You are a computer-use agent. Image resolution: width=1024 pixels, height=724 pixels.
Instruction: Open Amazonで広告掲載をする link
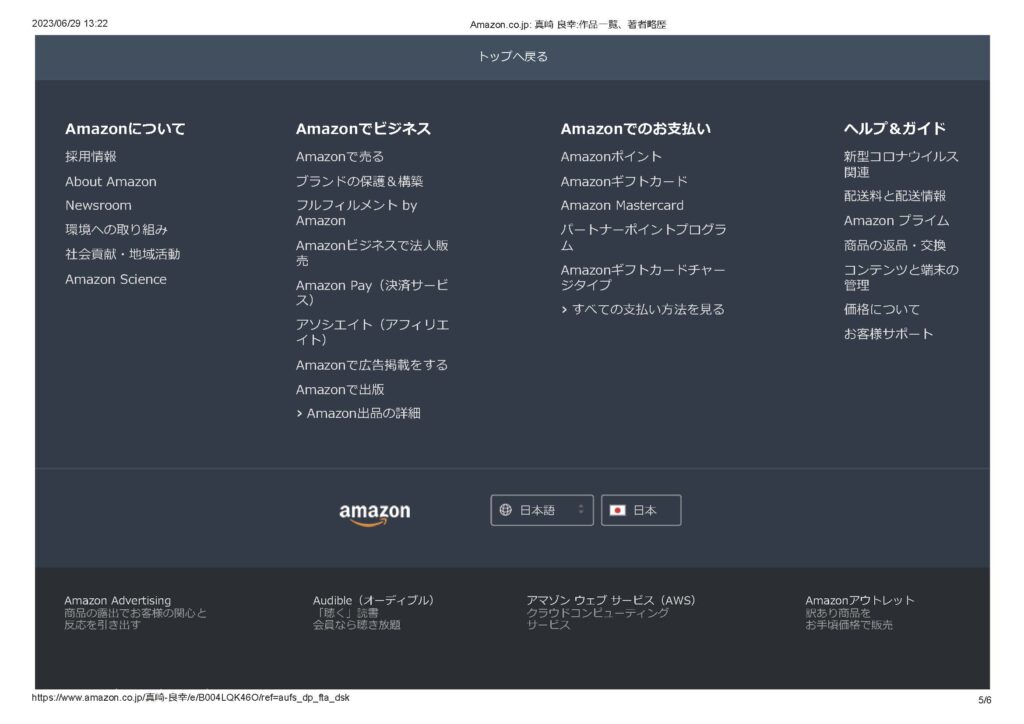click(x=372, y=365)
